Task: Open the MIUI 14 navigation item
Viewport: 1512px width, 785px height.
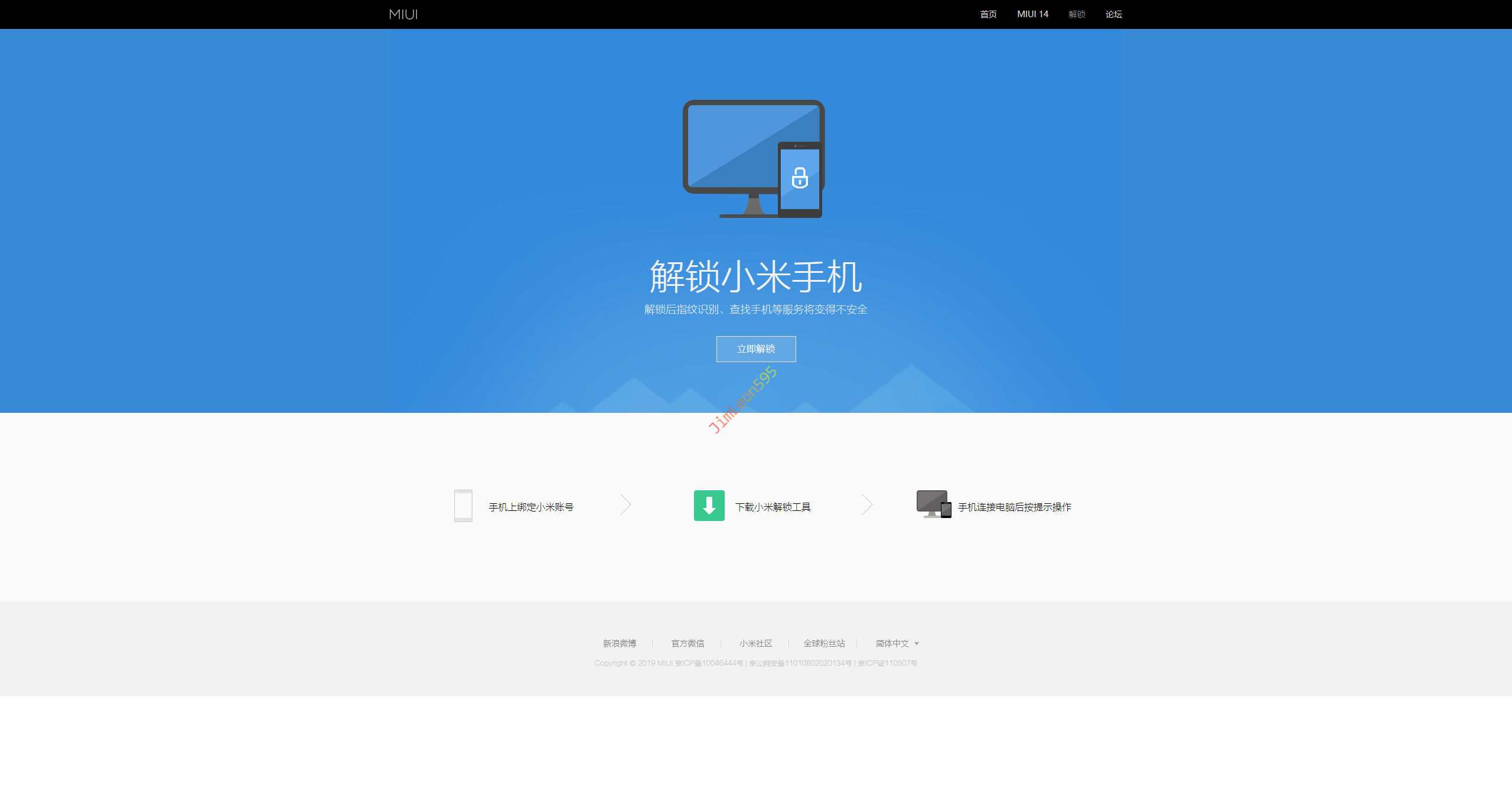Action: click(1032, 14)
